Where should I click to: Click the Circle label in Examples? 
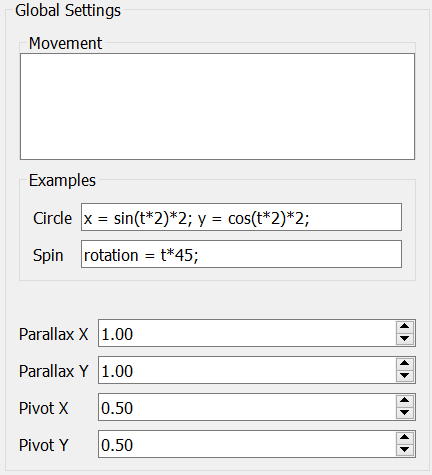point(52,218)
